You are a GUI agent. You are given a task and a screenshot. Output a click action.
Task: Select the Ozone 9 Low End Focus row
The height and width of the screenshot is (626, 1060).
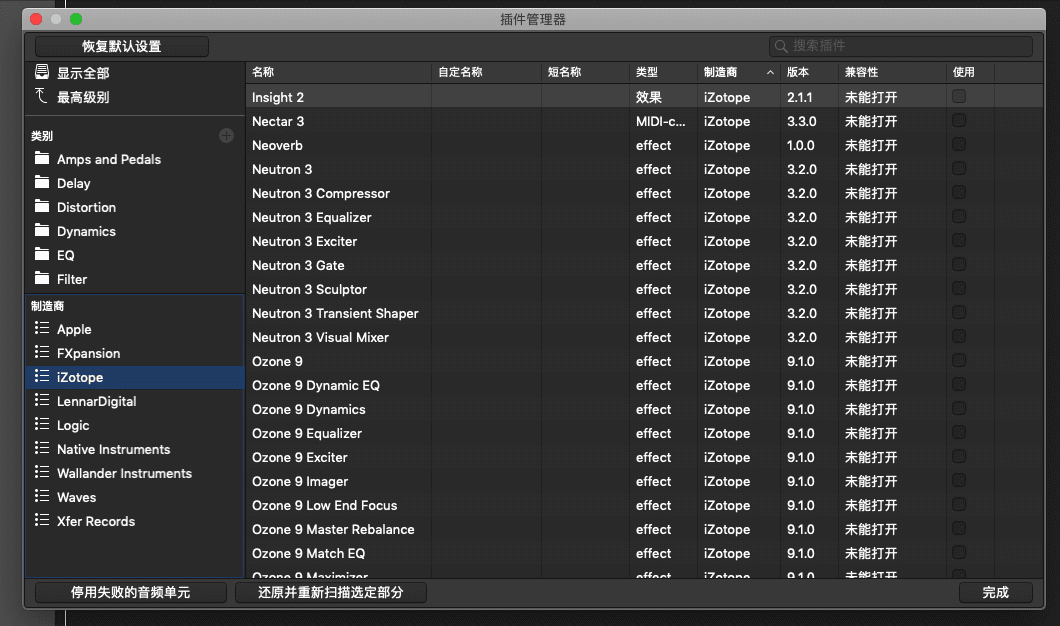tap(644, 505)
